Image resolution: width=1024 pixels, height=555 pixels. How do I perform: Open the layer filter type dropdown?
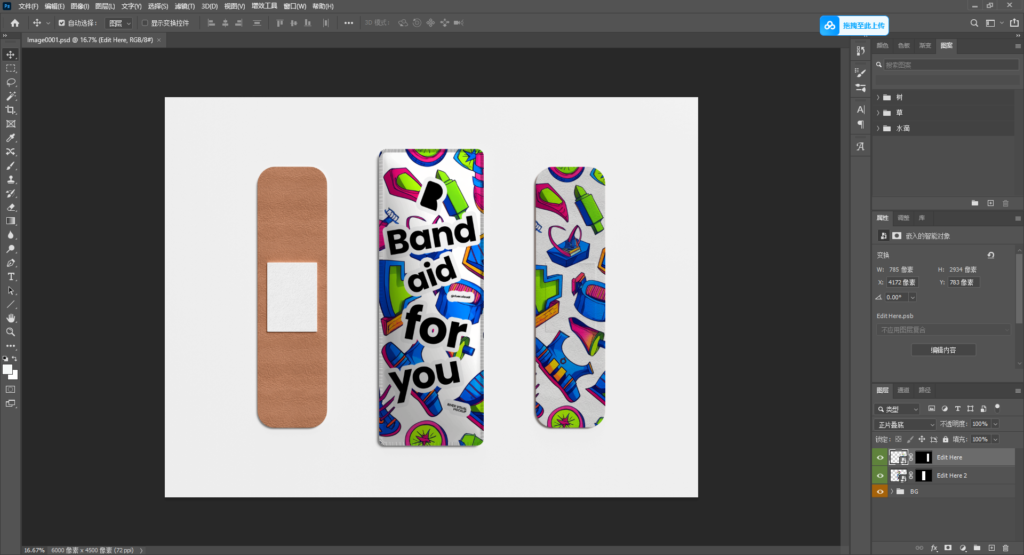pyautogui.click(x=898, y=409)
